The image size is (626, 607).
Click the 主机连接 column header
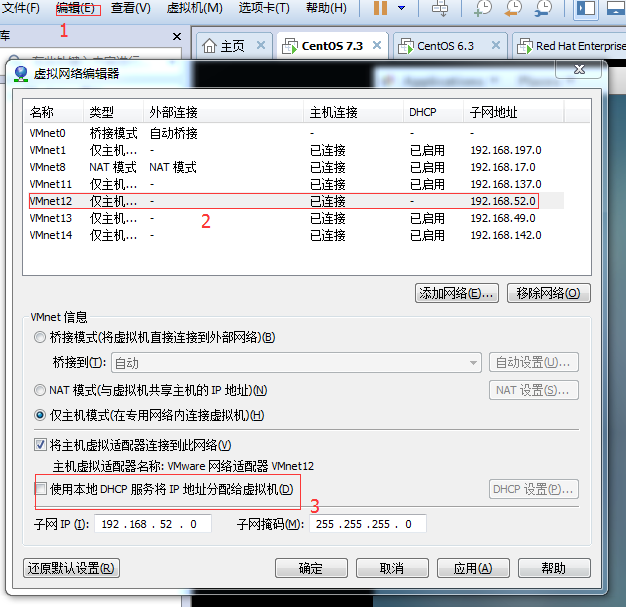click(x=354, y=112)
